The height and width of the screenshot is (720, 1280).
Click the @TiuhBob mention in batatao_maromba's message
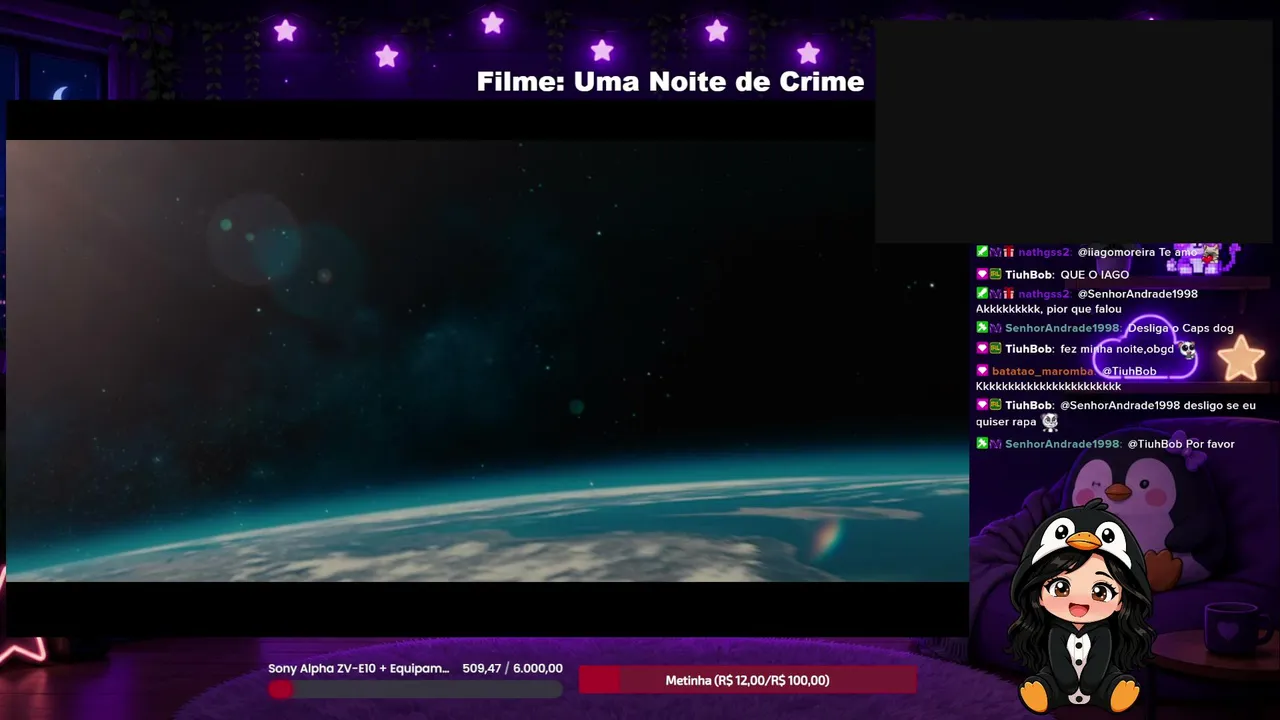pyautogui.click(x=1129, y=371)
